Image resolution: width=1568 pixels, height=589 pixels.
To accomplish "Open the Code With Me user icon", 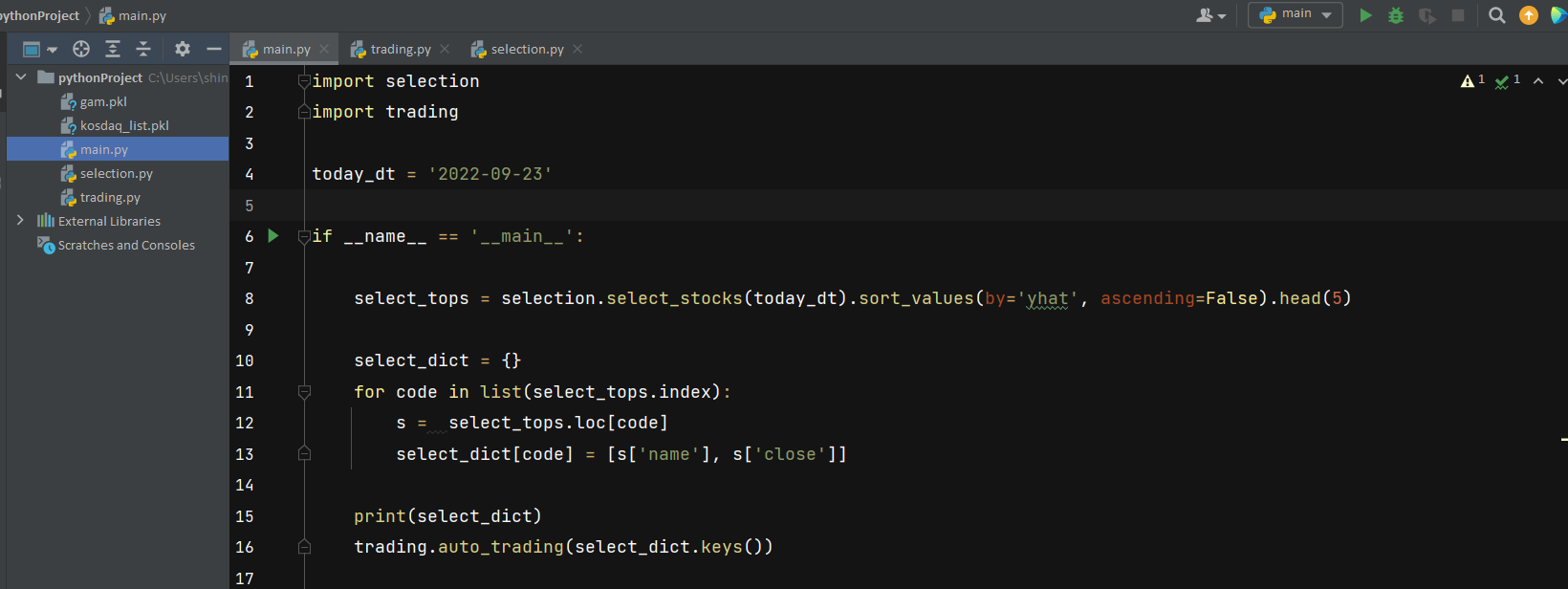I will point(1210,15).
